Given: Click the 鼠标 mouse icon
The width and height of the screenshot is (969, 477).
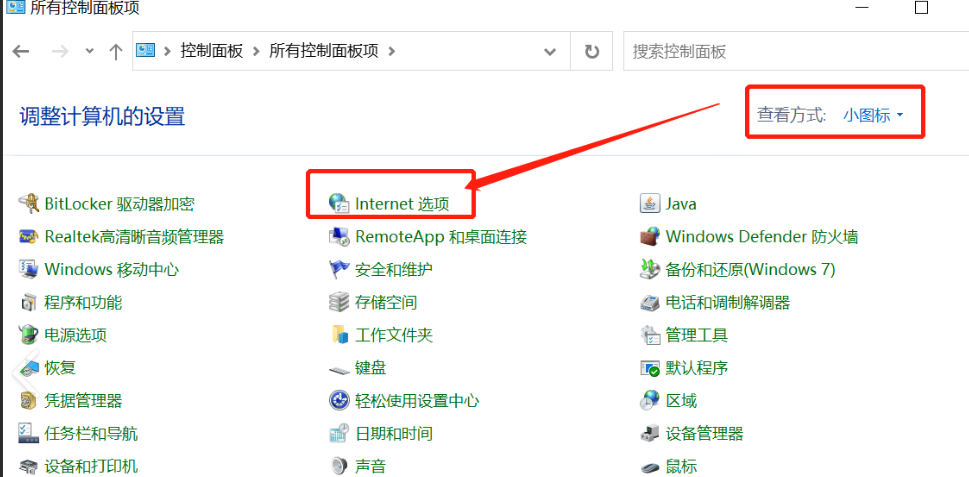Looking at the screenshot, I should [x=649, y=466].
